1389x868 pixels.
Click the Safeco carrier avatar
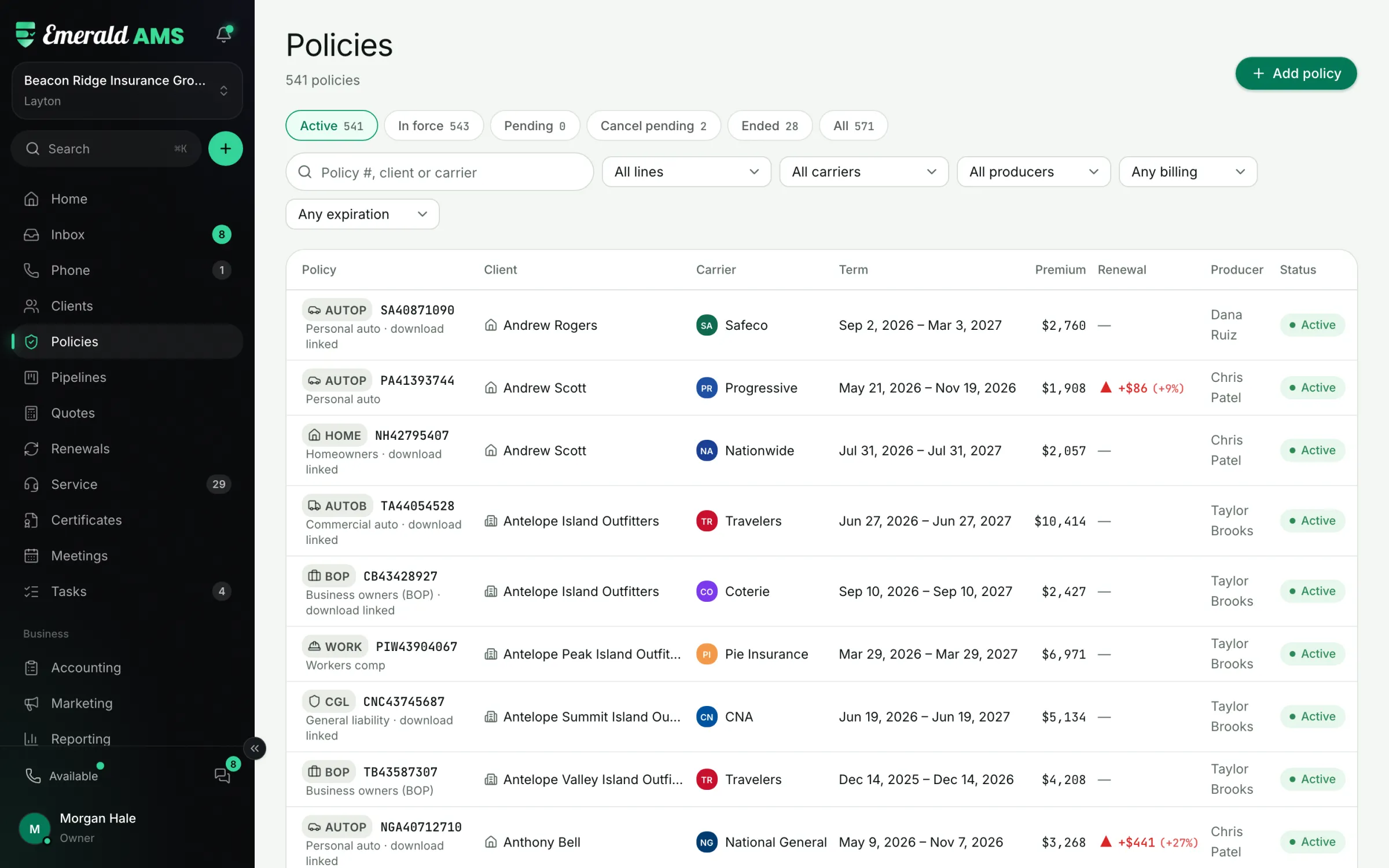(x=707, y=325)
